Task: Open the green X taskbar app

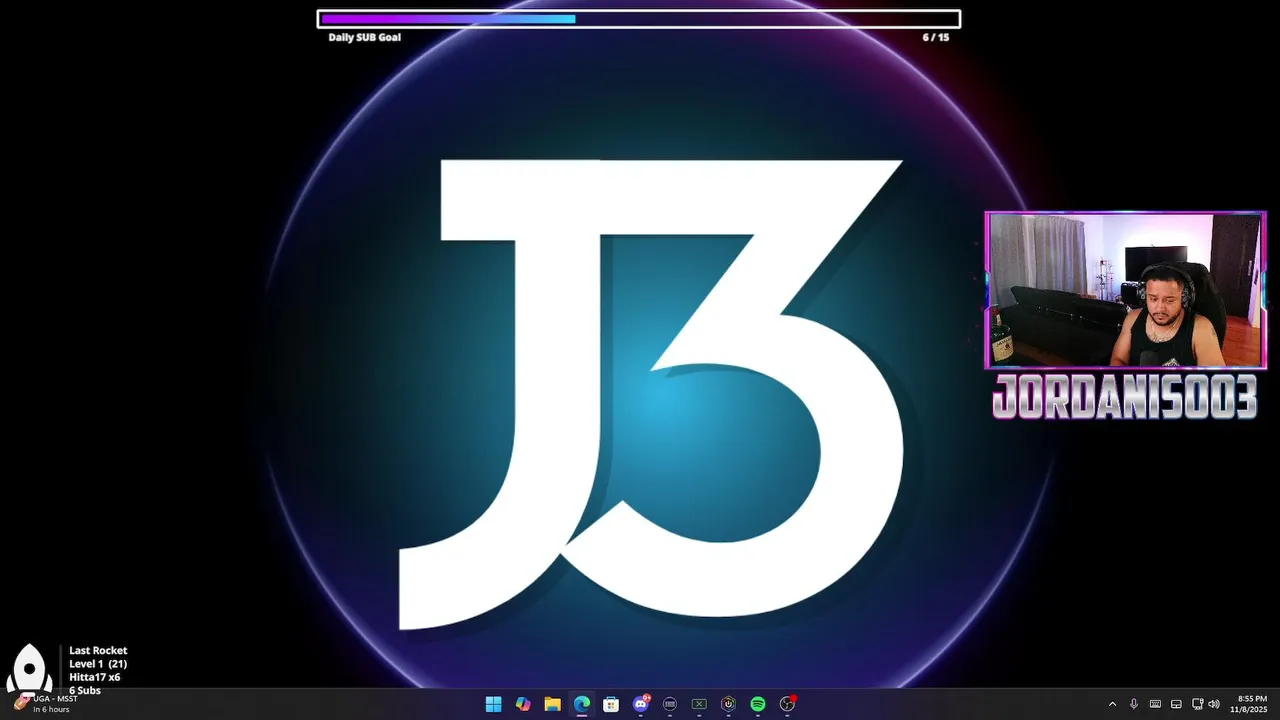Action: [699, 704]
